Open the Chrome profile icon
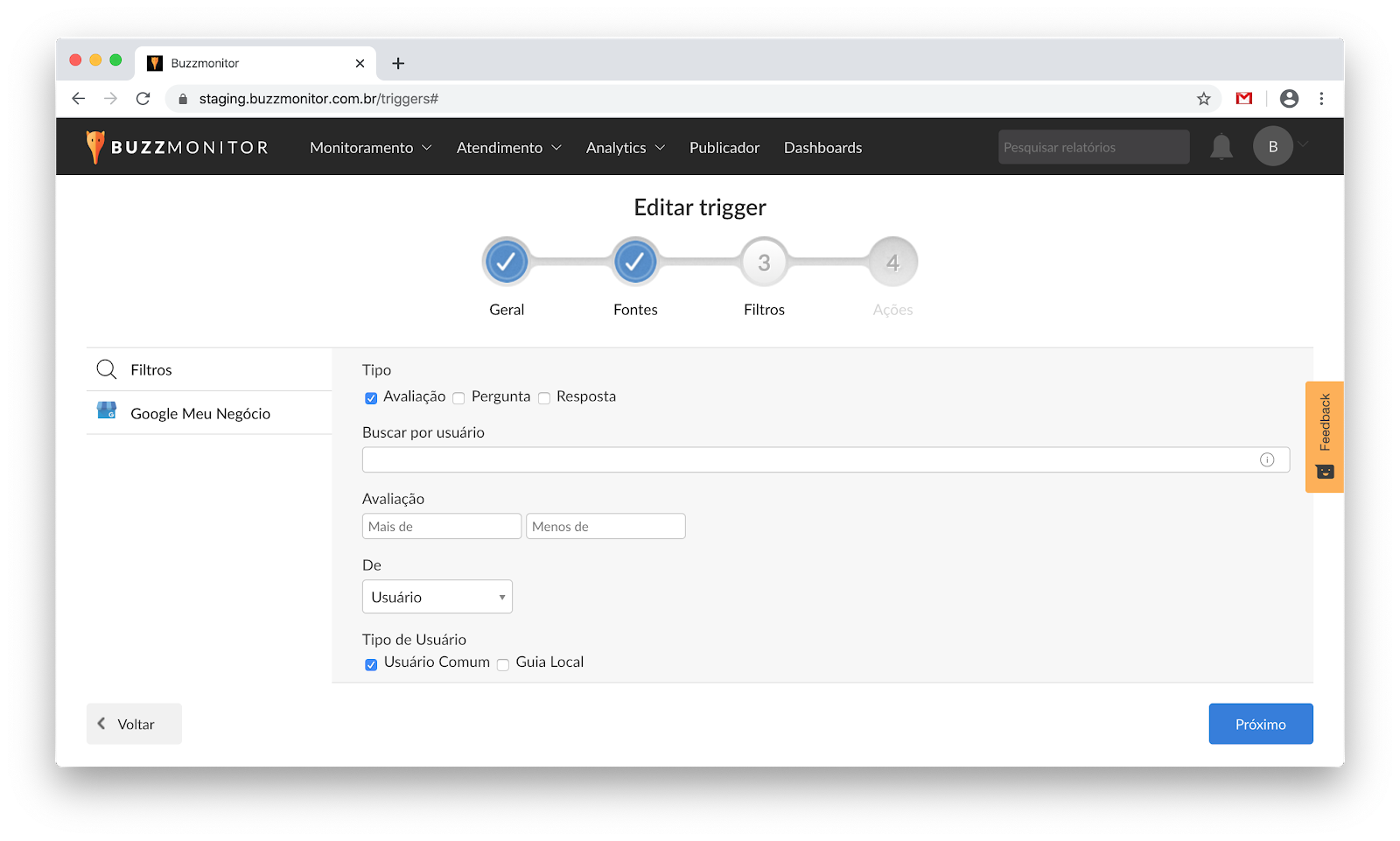The image size is (1400, 841). (x=1288, y=99)
